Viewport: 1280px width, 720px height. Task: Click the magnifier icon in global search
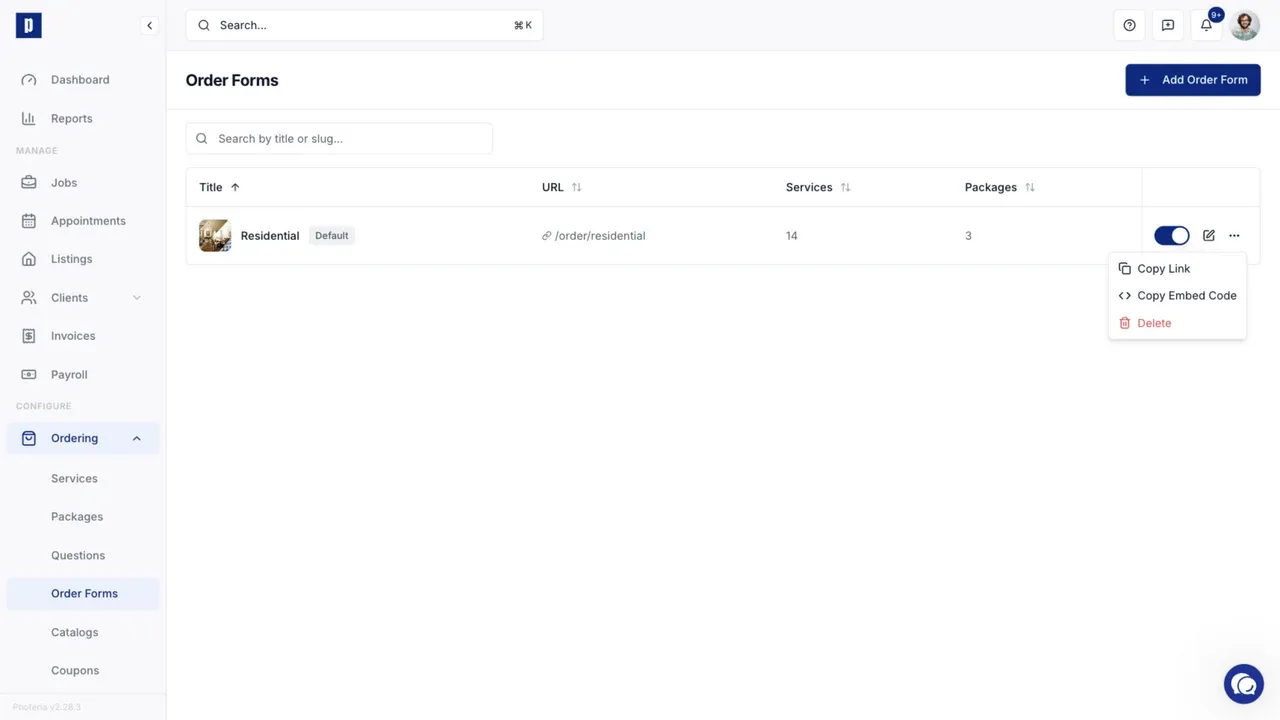click(x=205, y=25)
